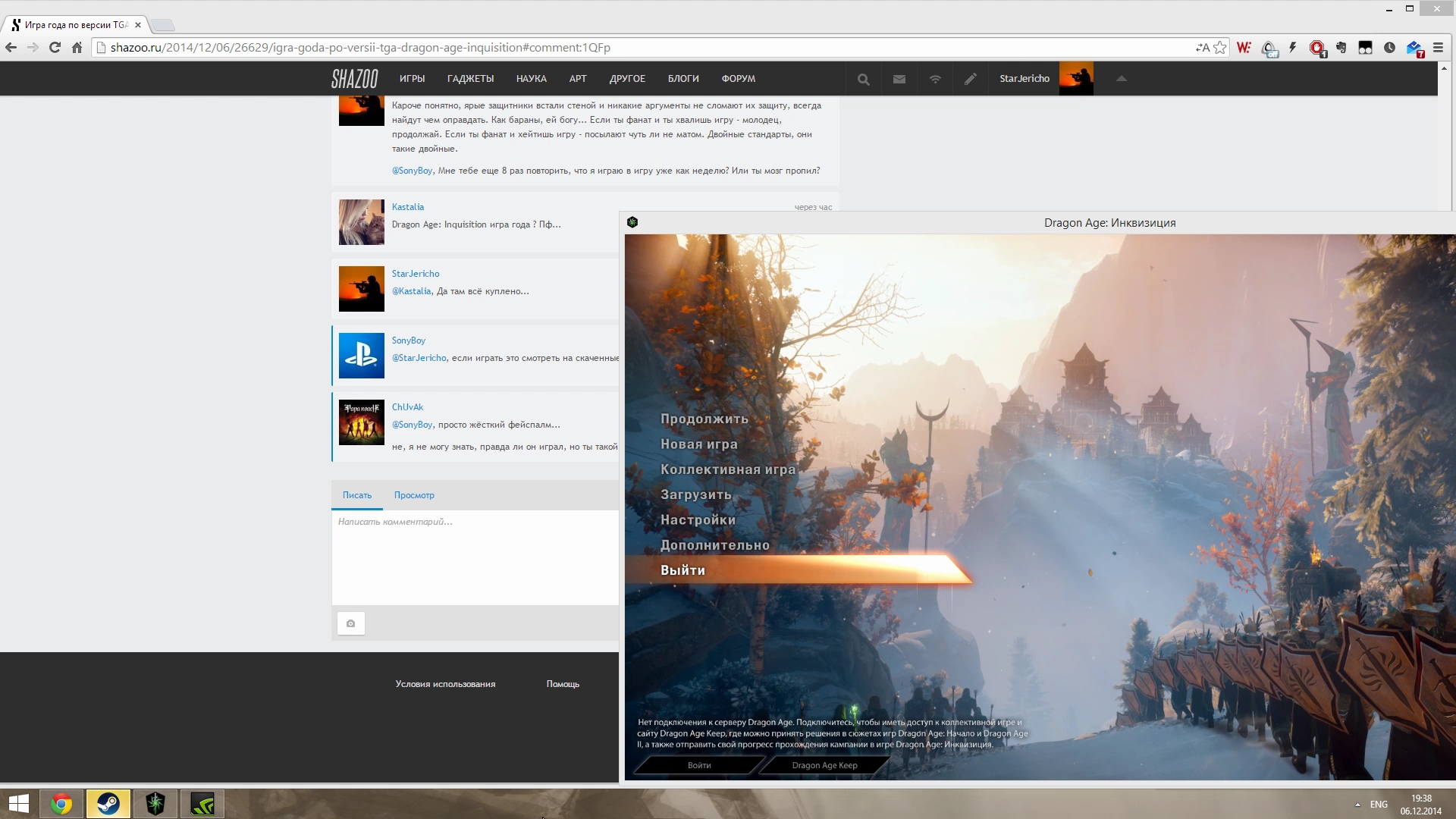Open the red W: extension icon
Screen dimensions: 1456x819
(1244, 47)
